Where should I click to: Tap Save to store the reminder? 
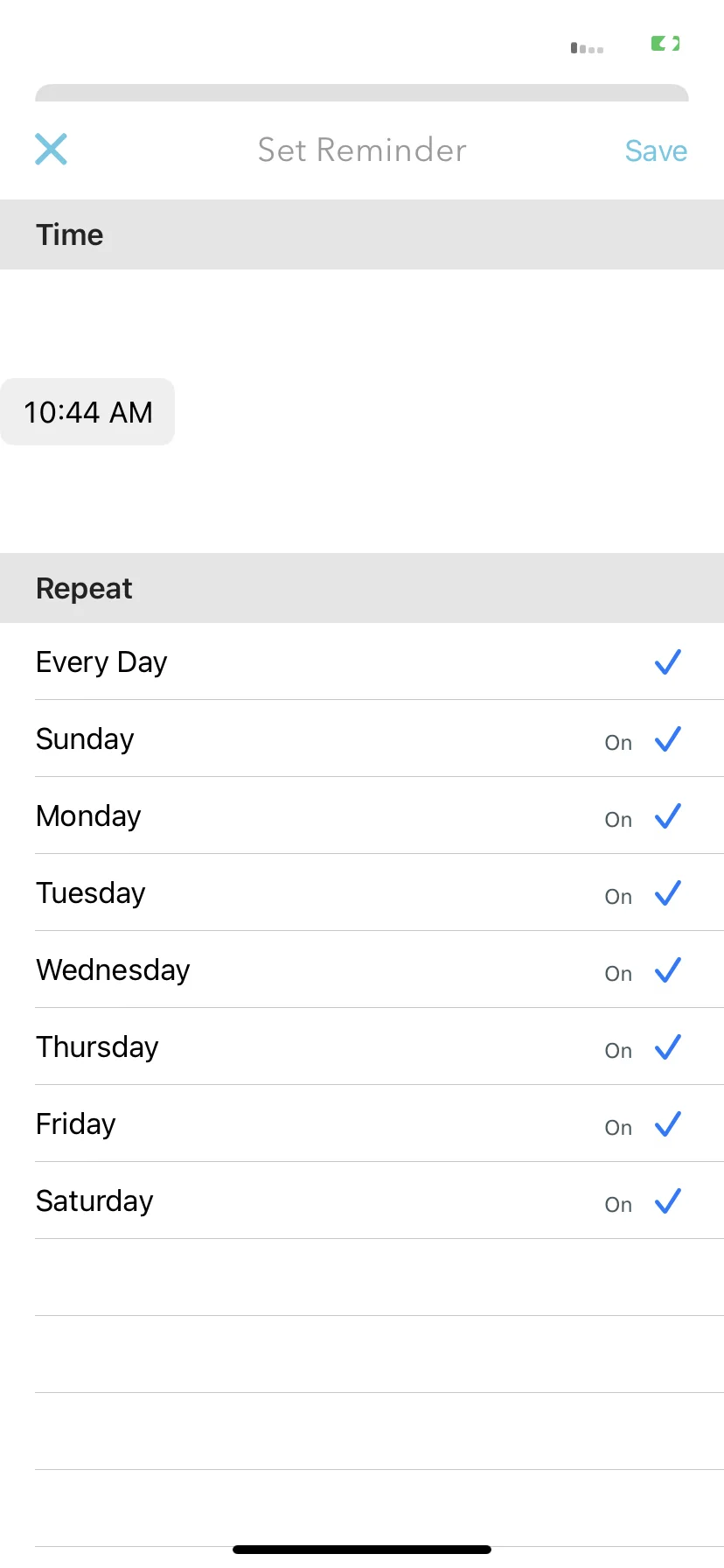tap(656, 151)
